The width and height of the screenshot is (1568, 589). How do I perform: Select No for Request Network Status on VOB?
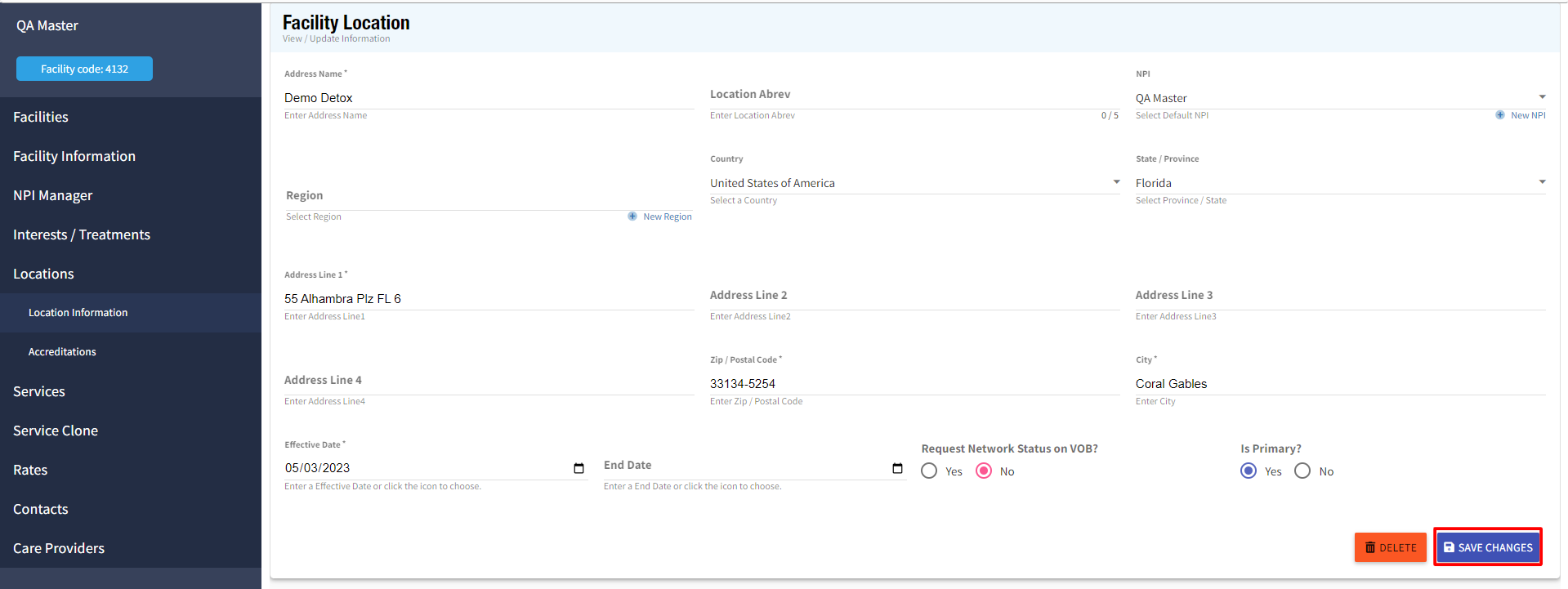point(984,471)
